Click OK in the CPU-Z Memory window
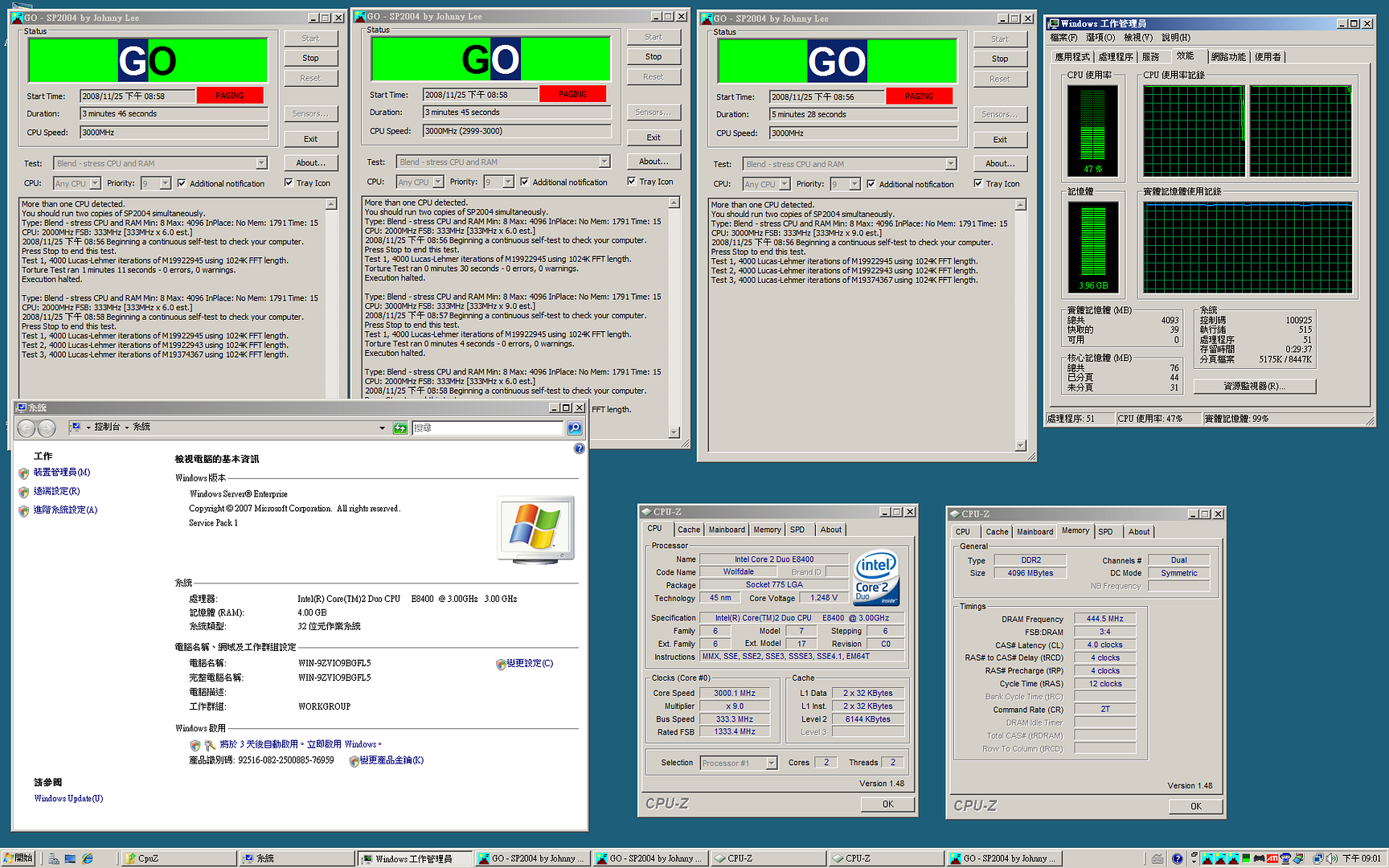The height and width of the screenshot is (868, 1389). click(x=1196, y=806)
